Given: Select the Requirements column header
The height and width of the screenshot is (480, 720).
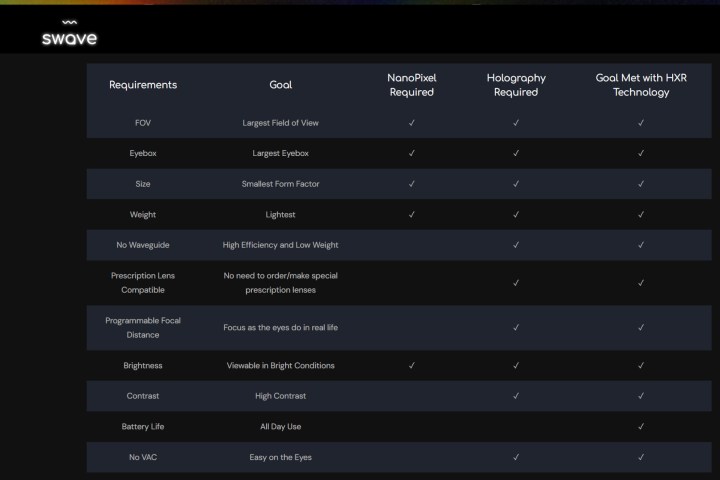Looking at the screenshot, I should 143,85.
